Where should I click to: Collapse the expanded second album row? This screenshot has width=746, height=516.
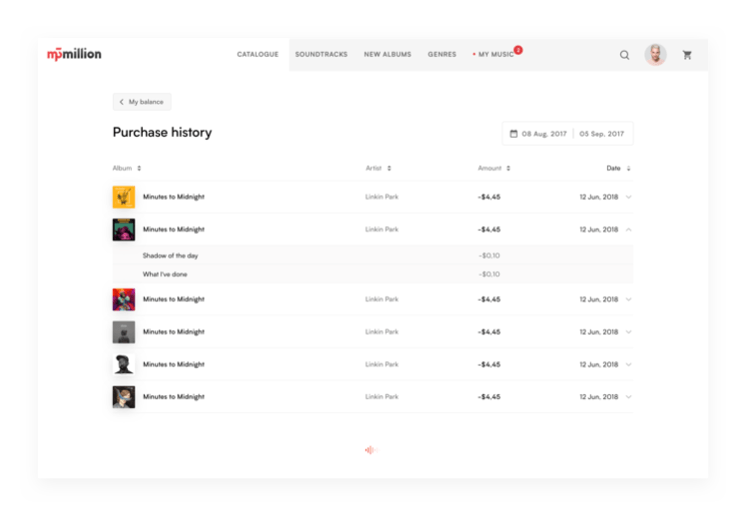[x=629, y=230]
